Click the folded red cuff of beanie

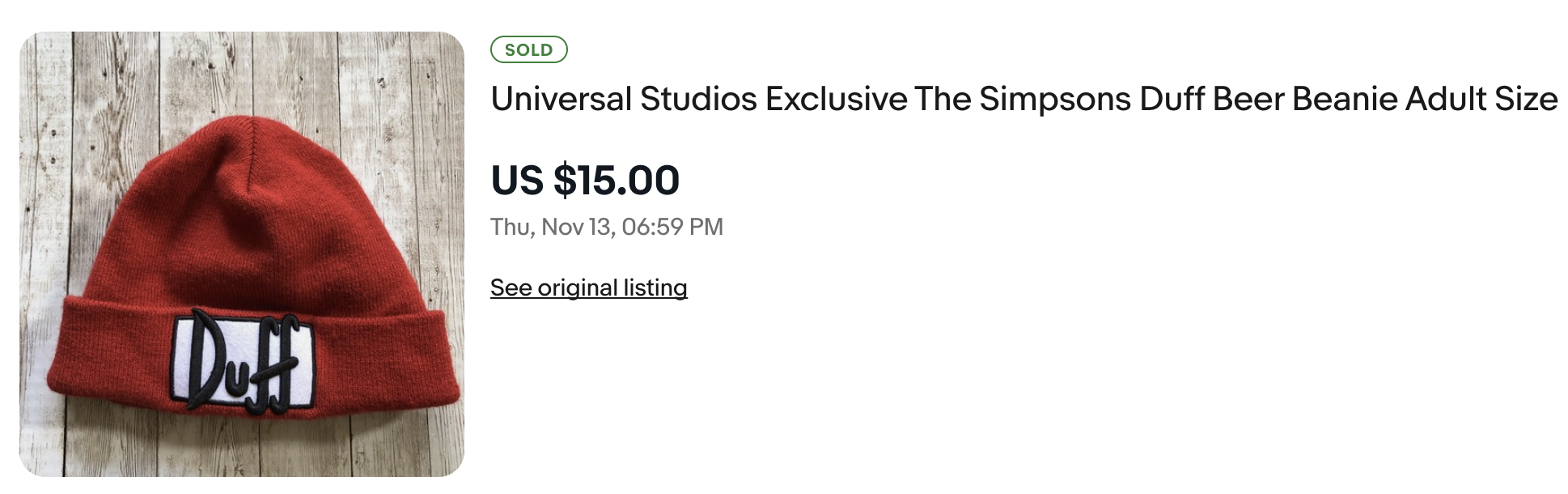(380, 356)
